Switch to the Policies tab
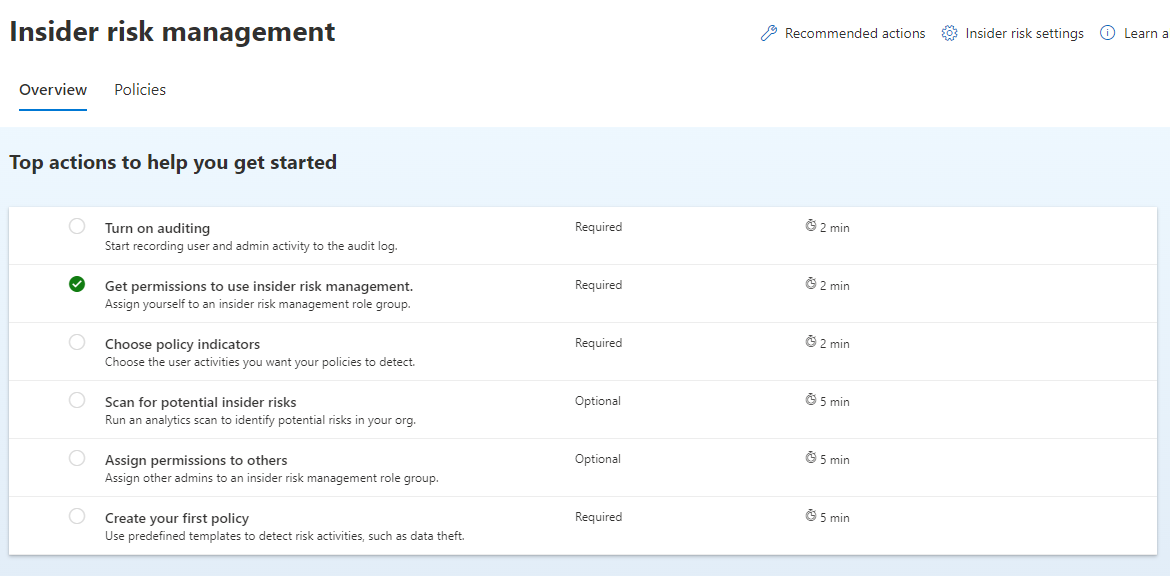 [140, 90]
